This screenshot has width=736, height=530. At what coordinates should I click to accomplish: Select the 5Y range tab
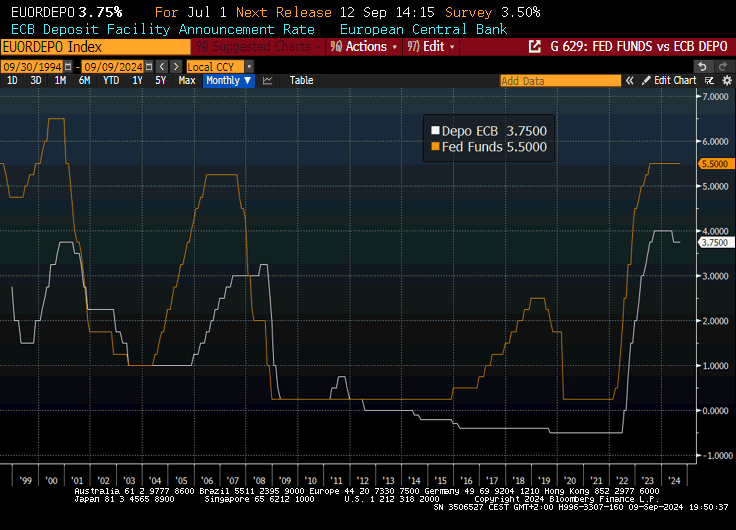[x=161, y=80]
